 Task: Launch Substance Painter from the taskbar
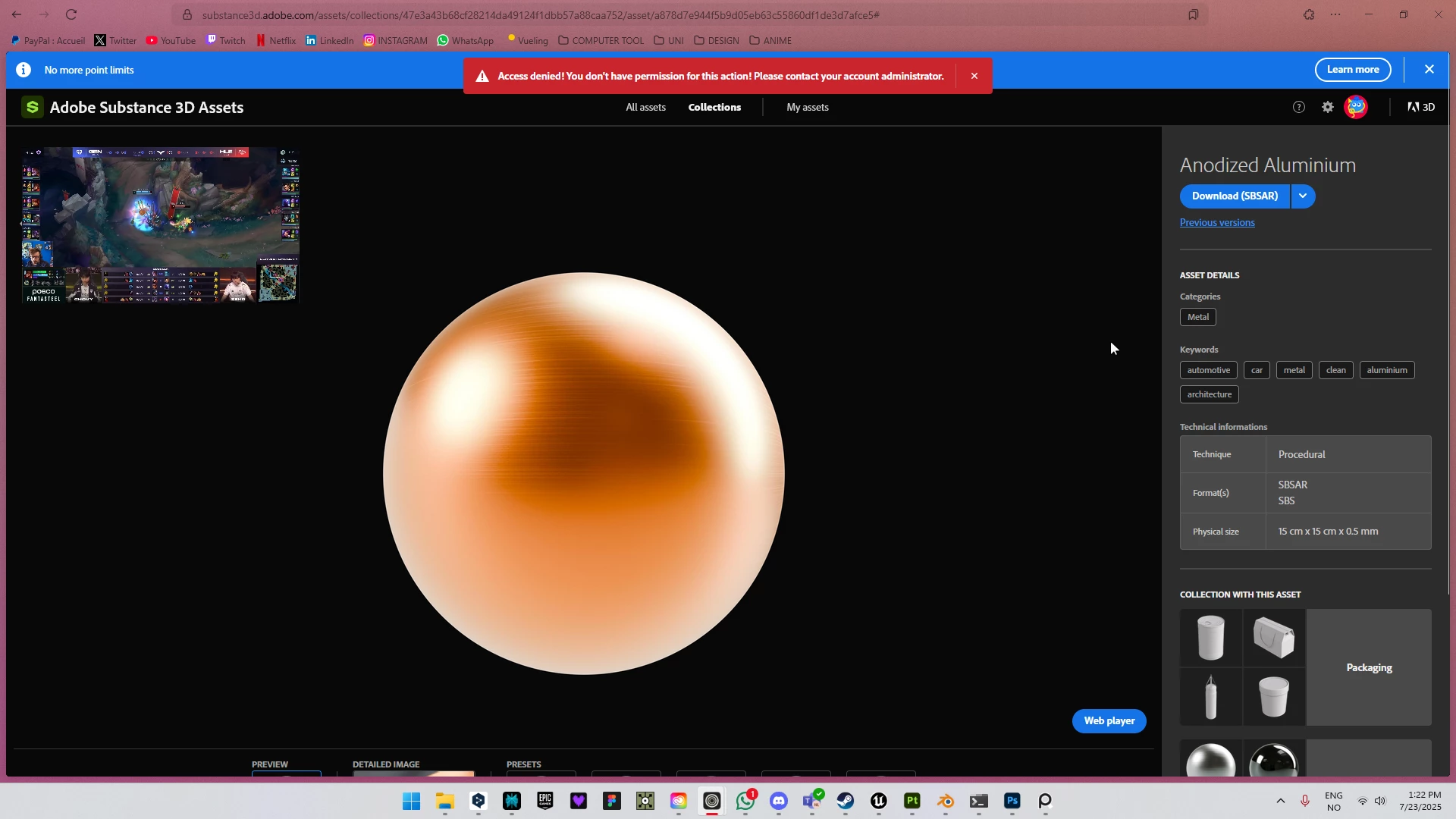[912, 801]
